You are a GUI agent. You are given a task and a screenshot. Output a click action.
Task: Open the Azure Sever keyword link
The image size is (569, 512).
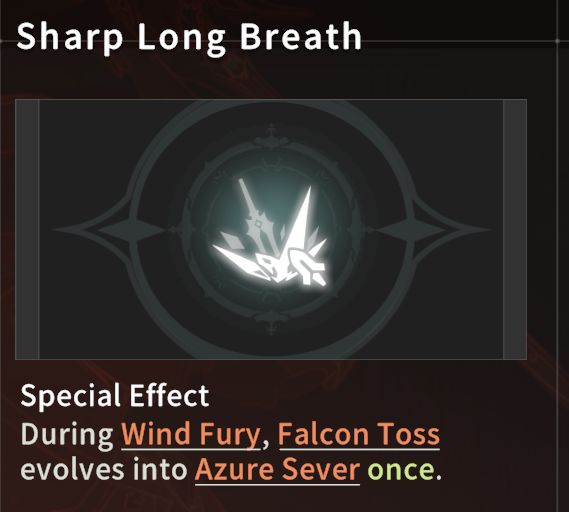(277, 470)
